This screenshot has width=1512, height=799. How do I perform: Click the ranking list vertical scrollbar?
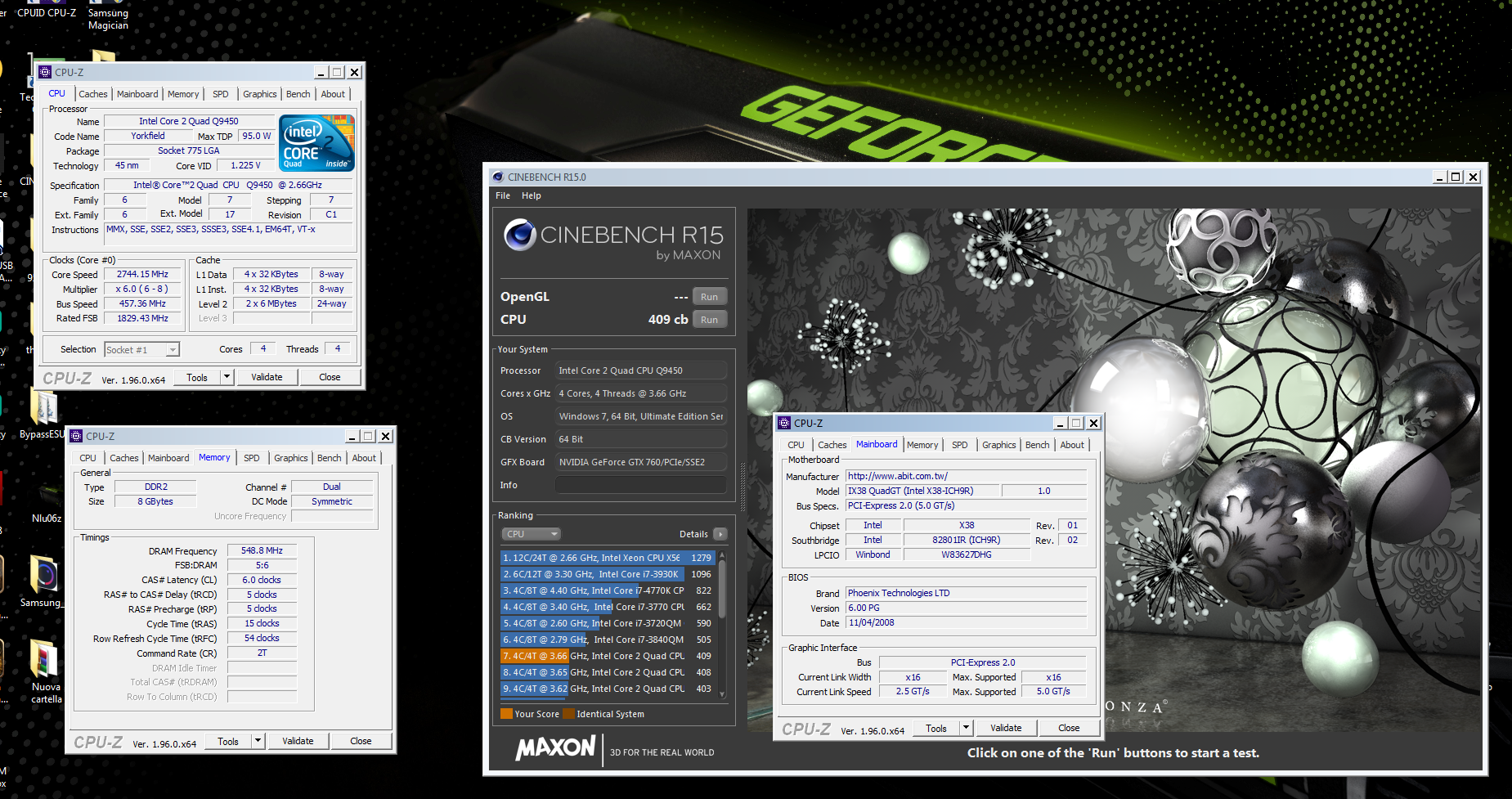(722, 625)
